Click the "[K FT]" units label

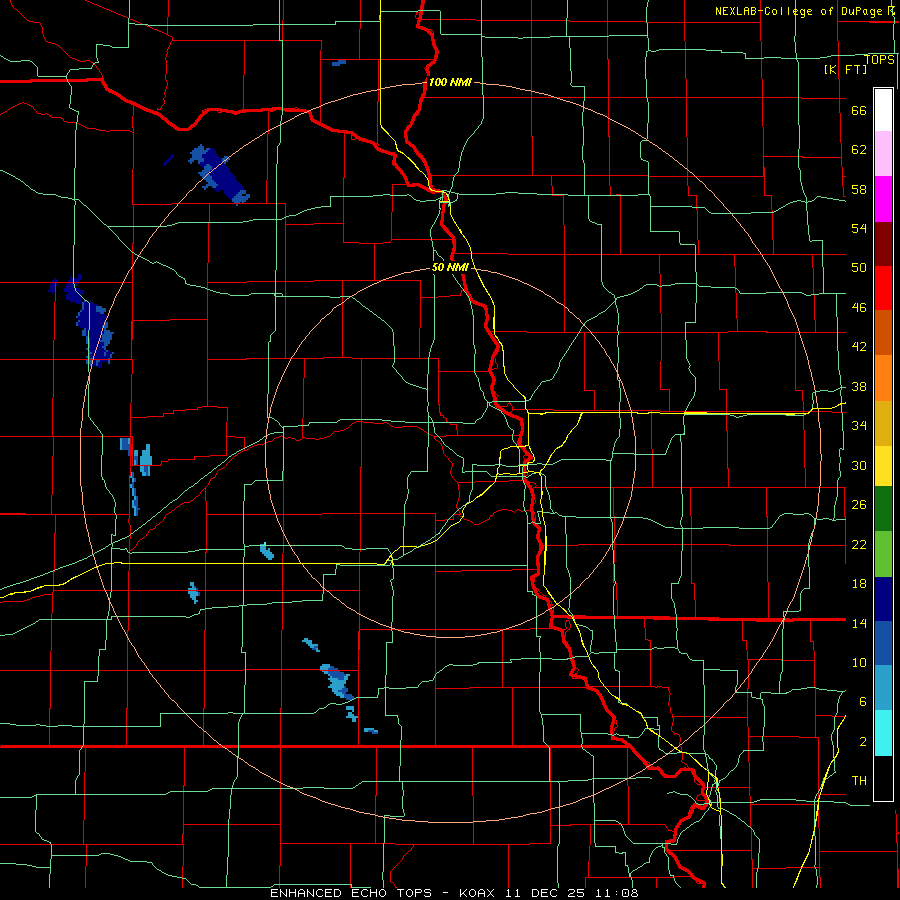(845, 69)
